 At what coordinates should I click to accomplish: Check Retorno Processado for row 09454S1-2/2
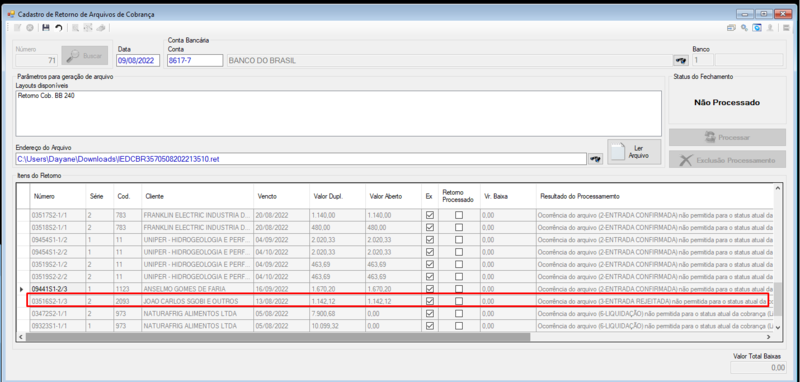click(459, 252)
